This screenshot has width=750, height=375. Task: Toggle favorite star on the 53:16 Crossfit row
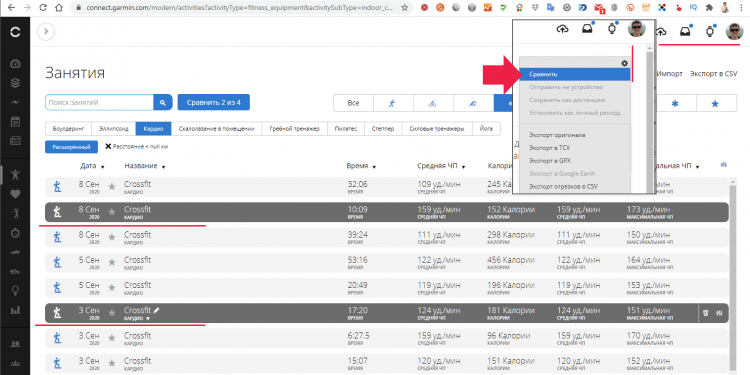click(x=112, y=262)
